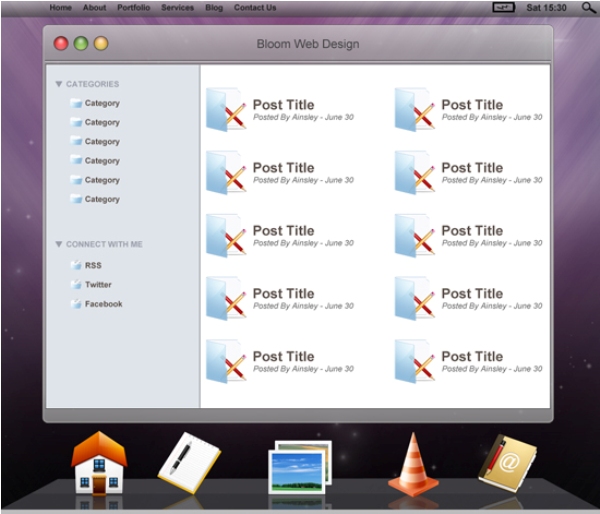This screenshot has height=514, width=600.
Task: Open the Twitter link in sidebar
Action: [x=98, y=285]
